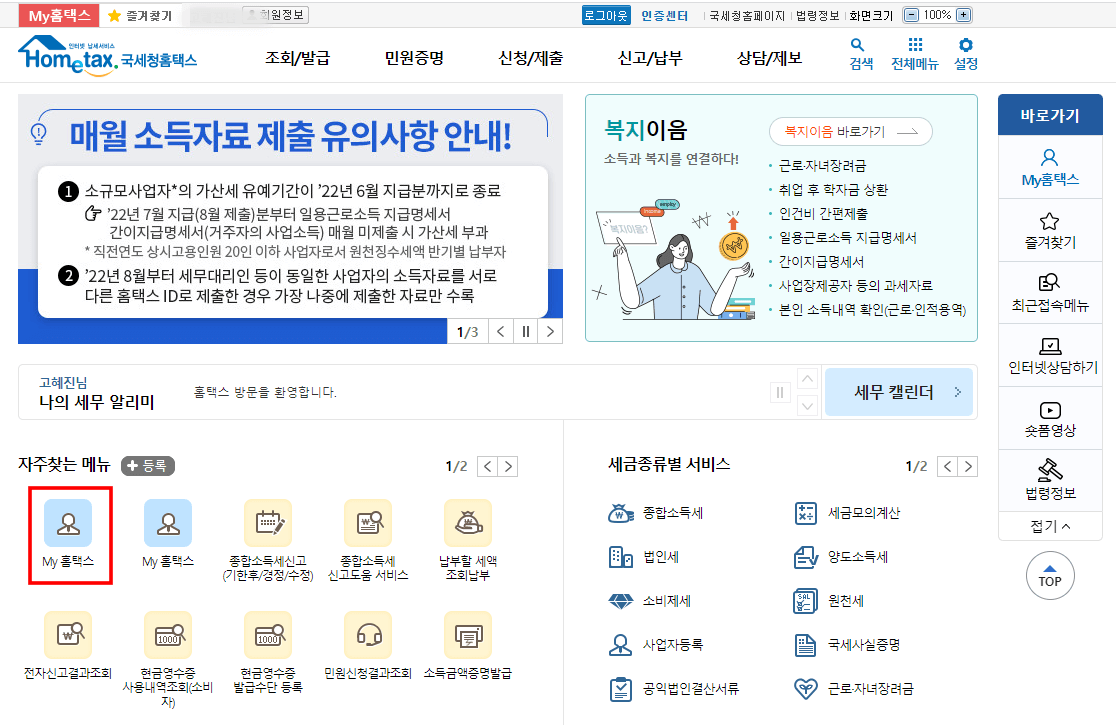The width and height of the screenshot is (1116, 725).
Task: Pause the banner slideshow rotation
Action: click(x=525, y=331)
